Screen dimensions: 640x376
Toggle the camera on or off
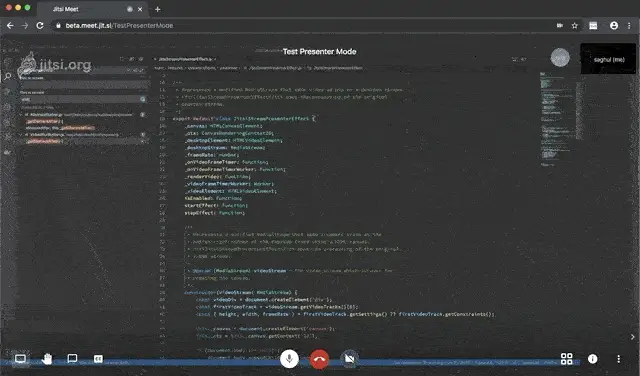[x=349, y=359]
